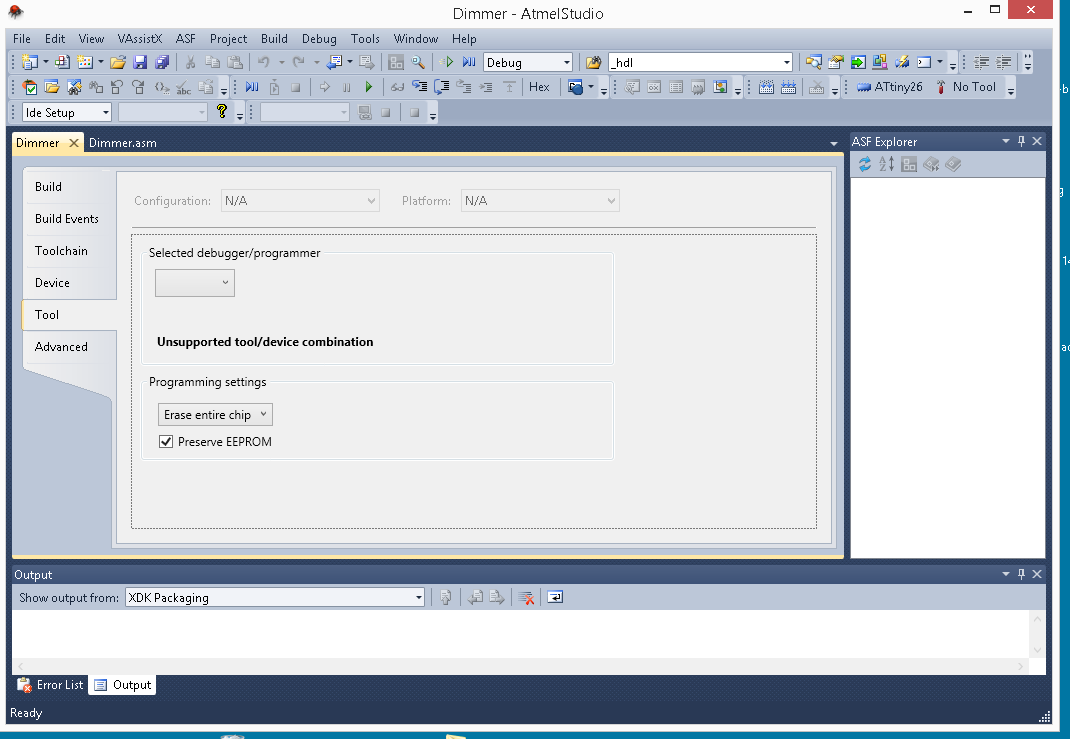The image size is (1070, 739).
Task: Open the Debug menu
Action: click(319, 39)
